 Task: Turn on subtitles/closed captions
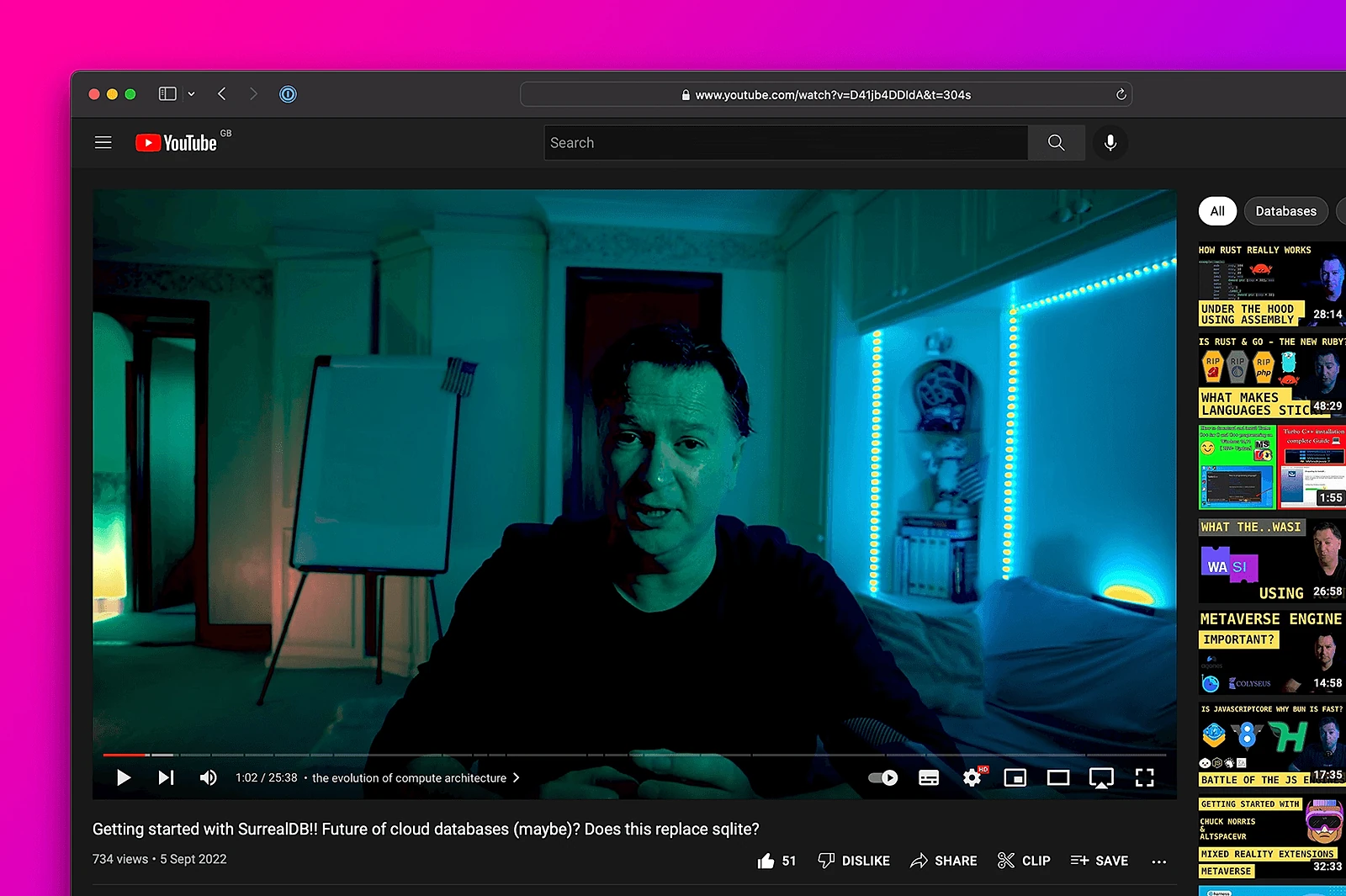(x=929, y=777)
